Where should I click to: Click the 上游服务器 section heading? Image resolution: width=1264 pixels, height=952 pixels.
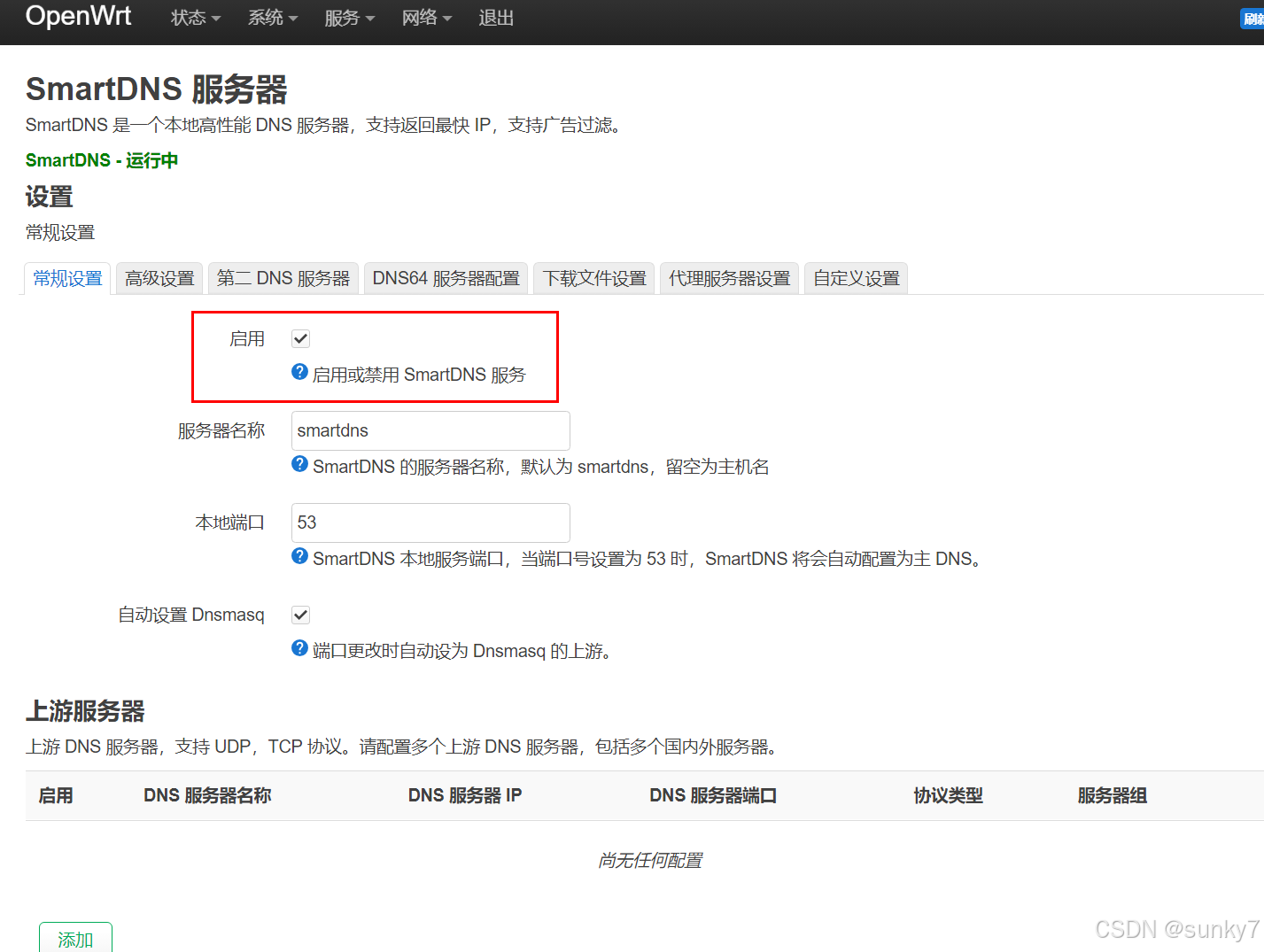(85, 711)
